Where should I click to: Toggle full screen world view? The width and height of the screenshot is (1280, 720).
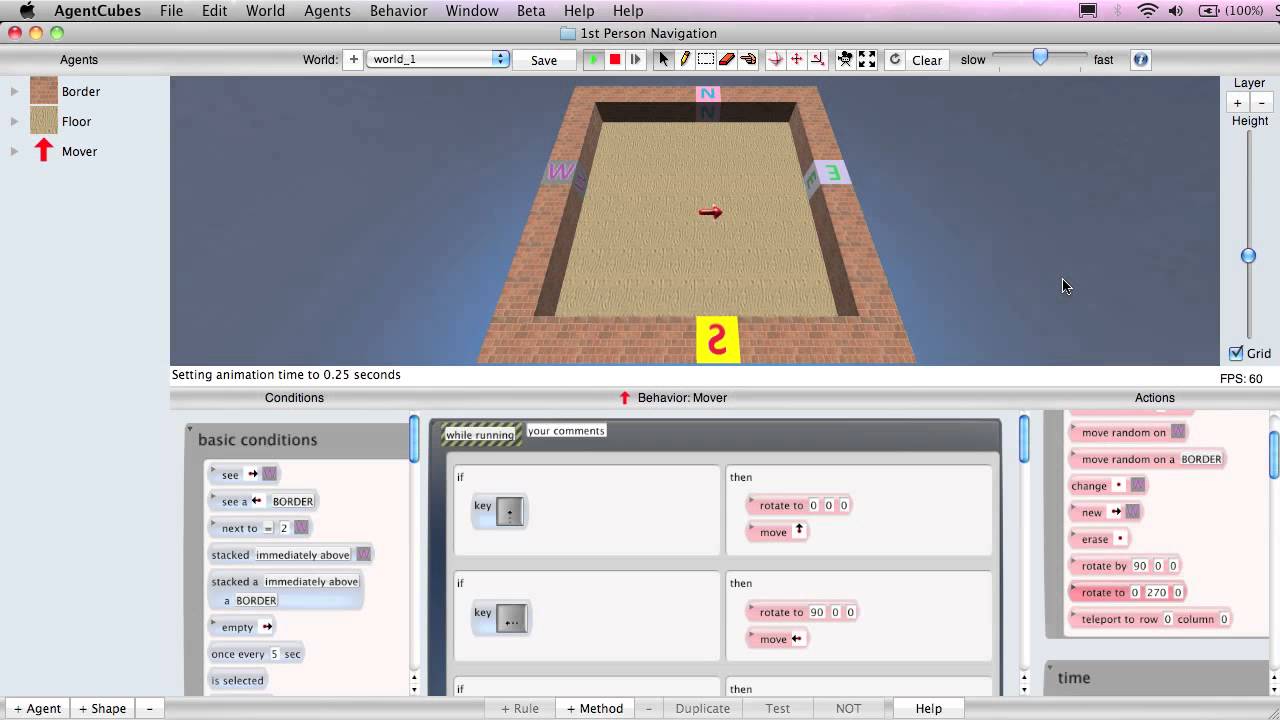(867, 59)
